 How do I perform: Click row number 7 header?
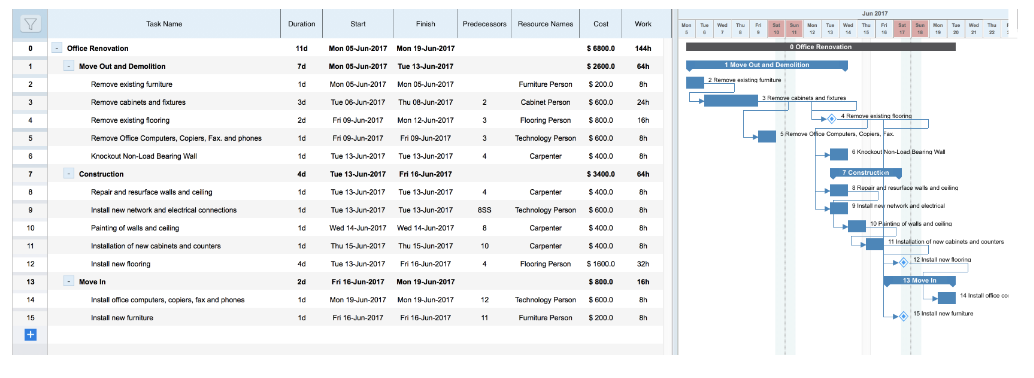[x=30, y=173]
